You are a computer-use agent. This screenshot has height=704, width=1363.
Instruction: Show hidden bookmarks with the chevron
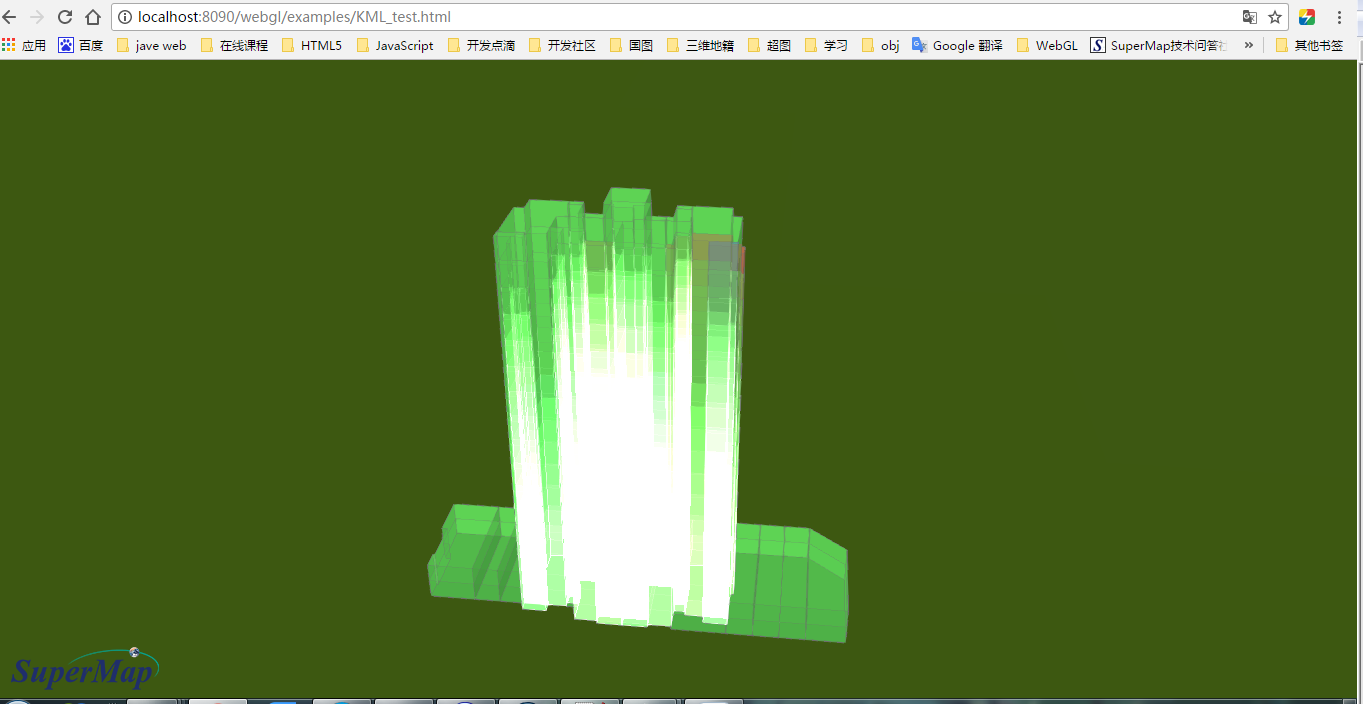[x=1248, y=45]
